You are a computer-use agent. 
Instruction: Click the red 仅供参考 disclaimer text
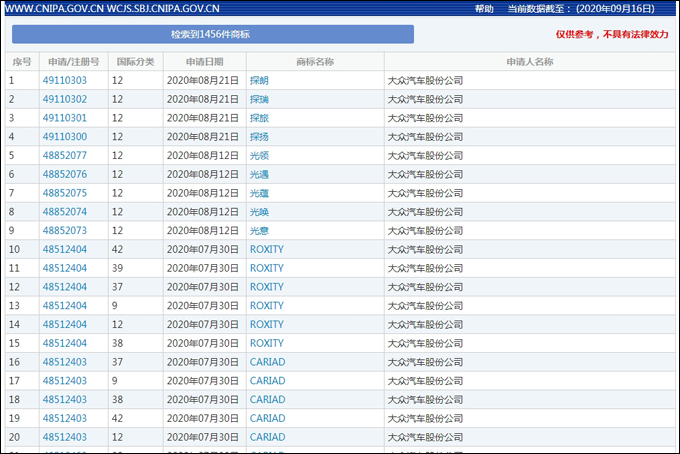(x=612, y=34)
